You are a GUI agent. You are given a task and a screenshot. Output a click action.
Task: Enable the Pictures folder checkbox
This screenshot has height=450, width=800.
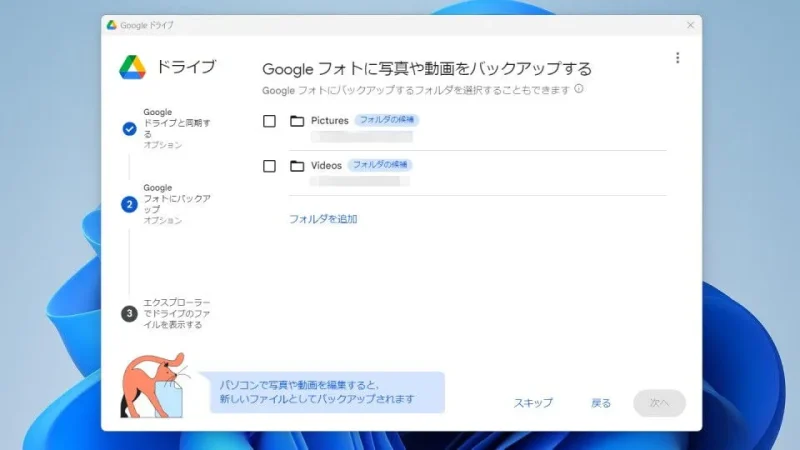click(269, 121)
